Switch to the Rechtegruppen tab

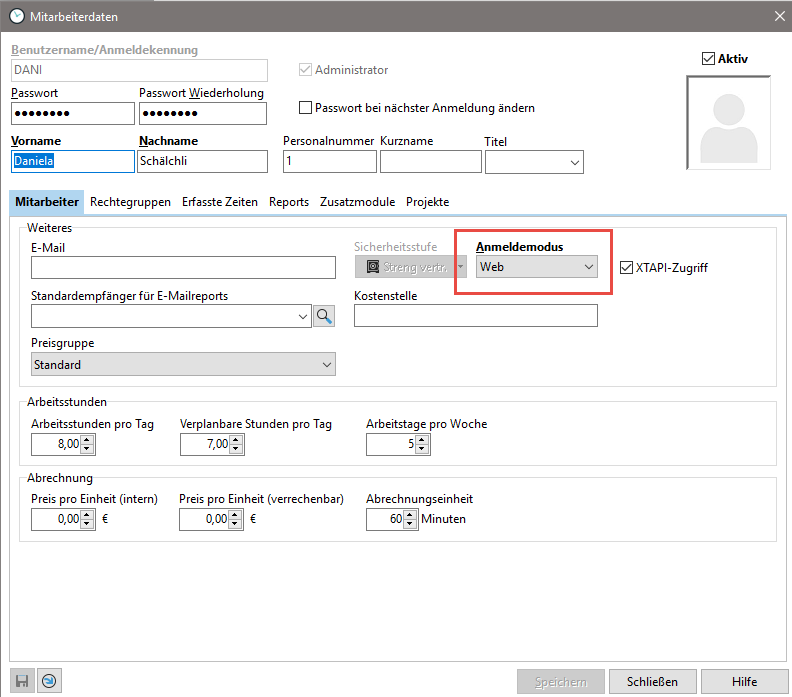pyautogui.click(x=130, y=202)
